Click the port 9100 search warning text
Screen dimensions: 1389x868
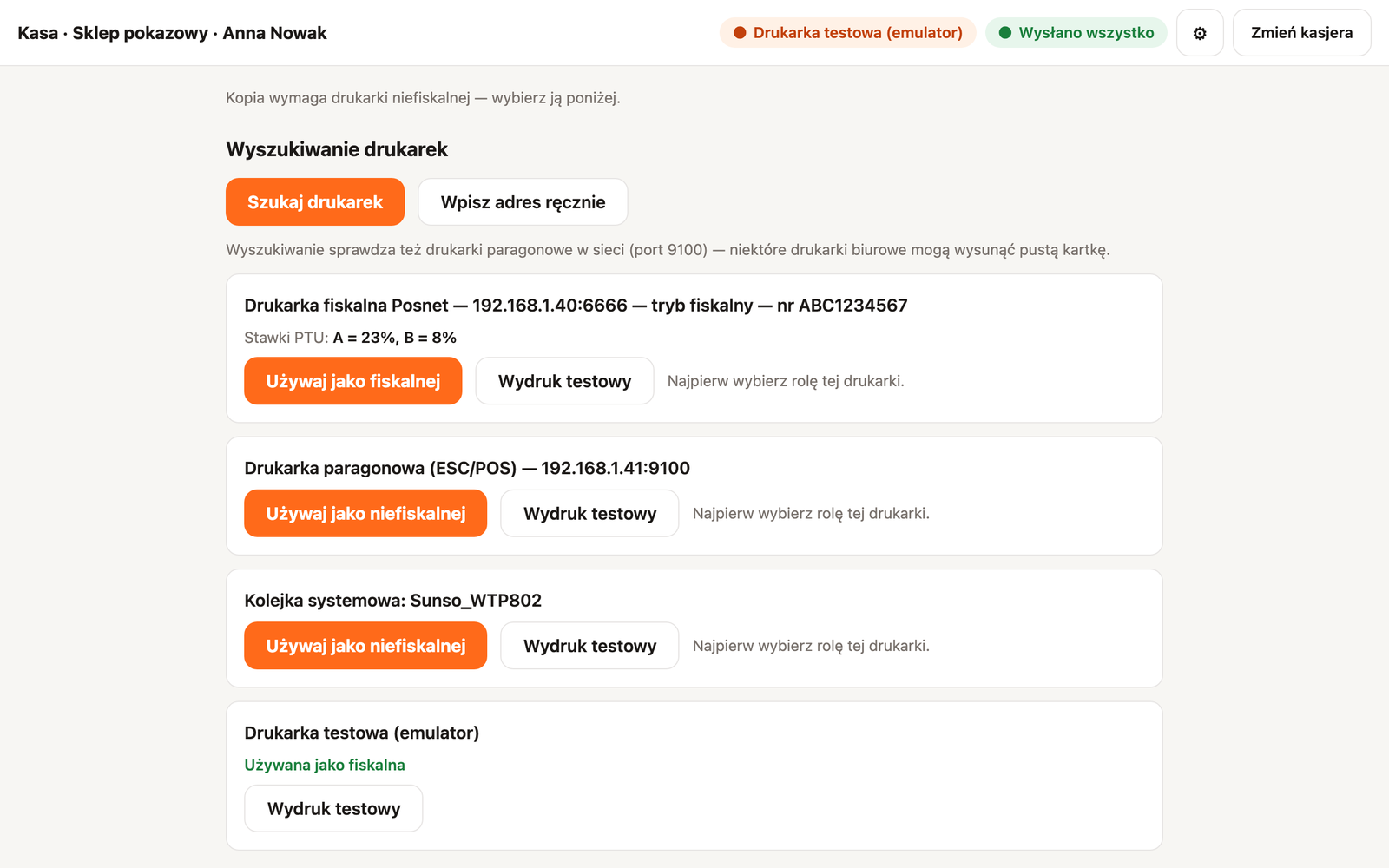click(668, 250)
